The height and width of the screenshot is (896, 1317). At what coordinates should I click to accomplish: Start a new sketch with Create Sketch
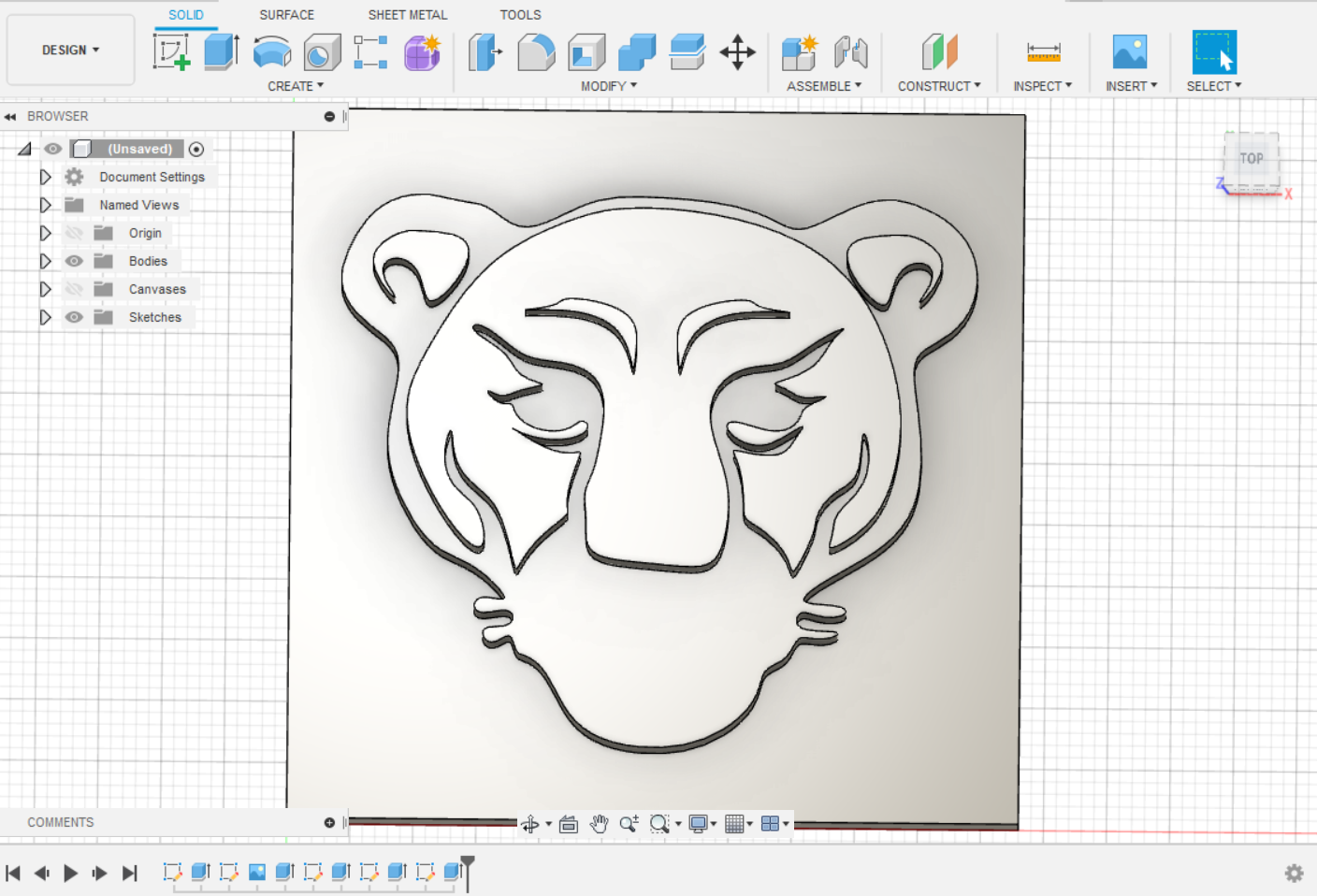pyautogui.click(x=172, y=51)
